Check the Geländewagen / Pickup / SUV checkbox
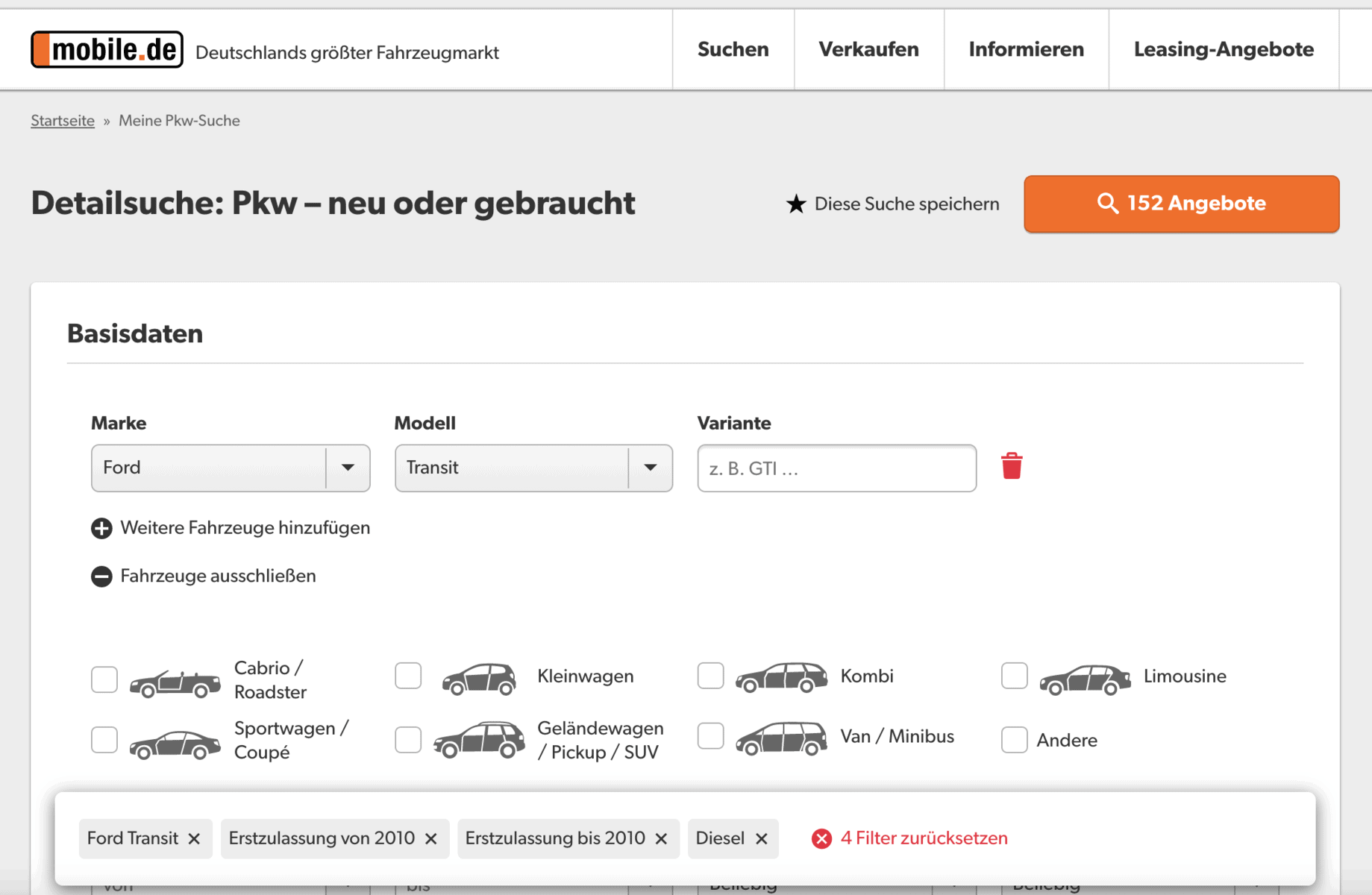Viewport: 1372px width, 895px height. pos(408,740)
